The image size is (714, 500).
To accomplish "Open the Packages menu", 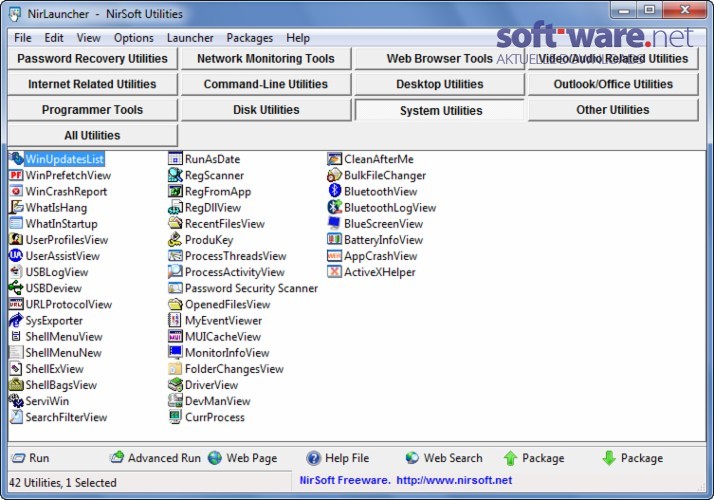I will 250,38.
